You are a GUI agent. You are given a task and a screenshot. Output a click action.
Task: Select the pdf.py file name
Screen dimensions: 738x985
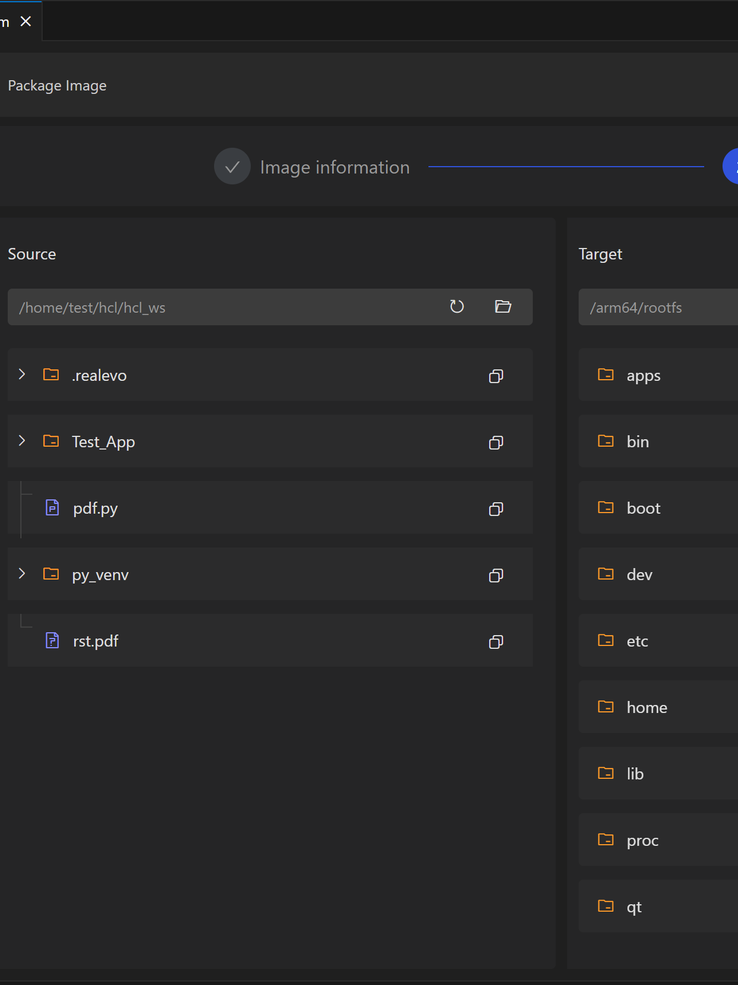pos(95,509)
